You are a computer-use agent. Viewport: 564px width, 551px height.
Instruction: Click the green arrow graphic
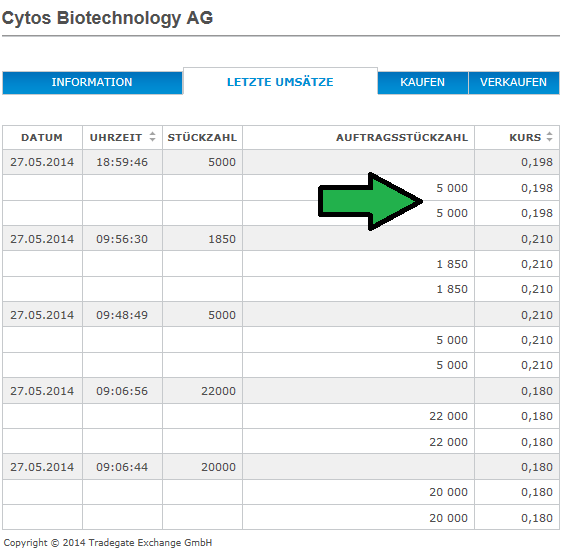(x=370, y=201)
